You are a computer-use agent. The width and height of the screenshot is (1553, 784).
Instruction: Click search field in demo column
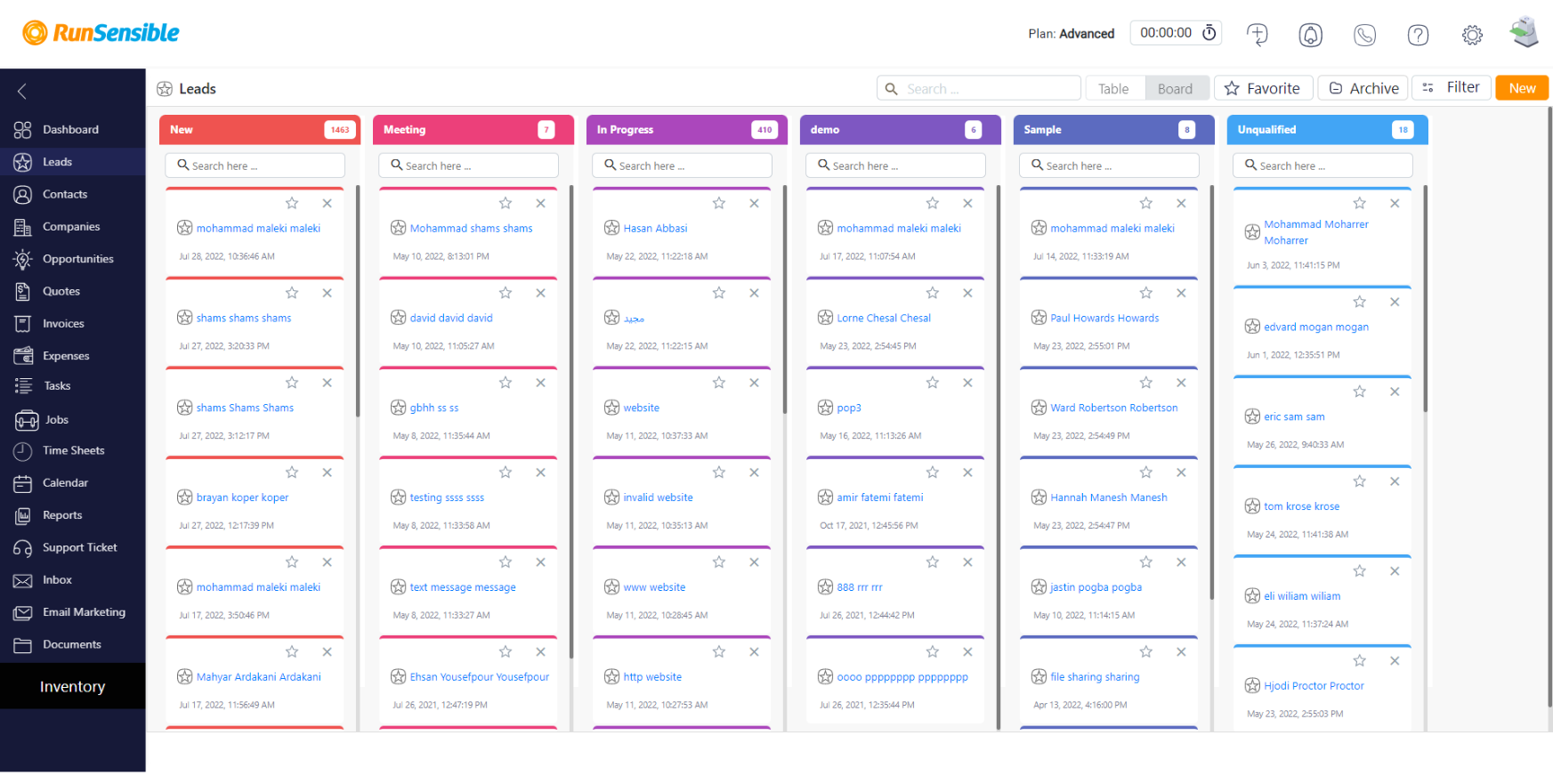895,166
